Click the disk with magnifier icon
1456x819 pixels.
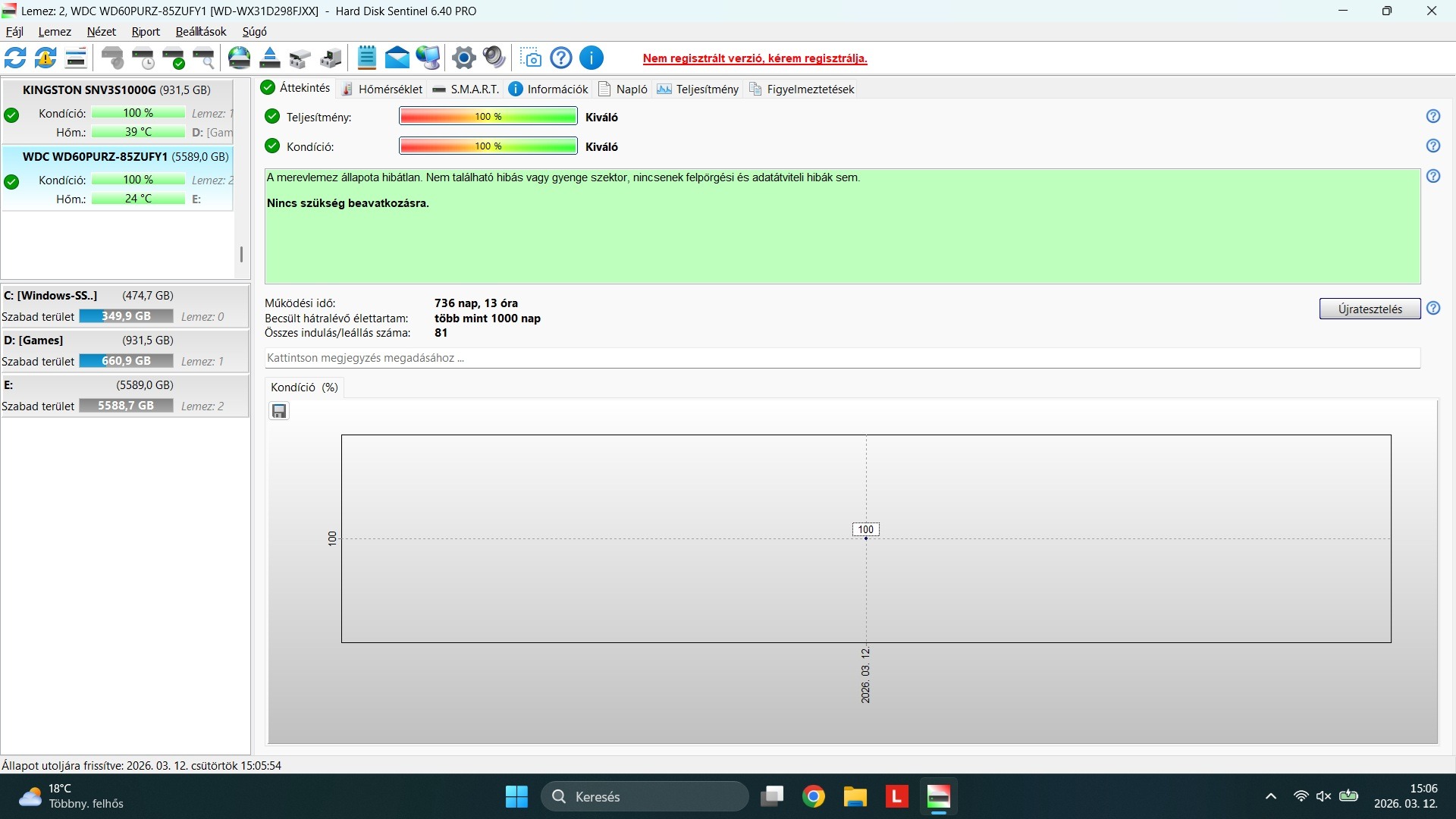pos(204,58)
